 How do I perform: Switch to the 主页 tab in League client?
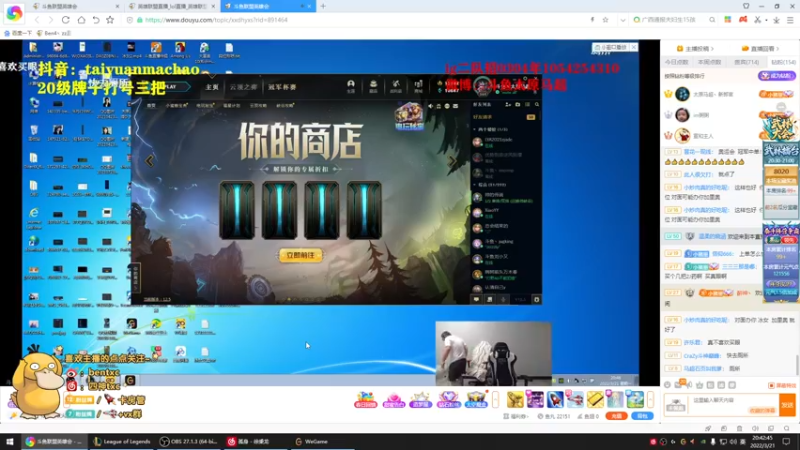[212, 87]
